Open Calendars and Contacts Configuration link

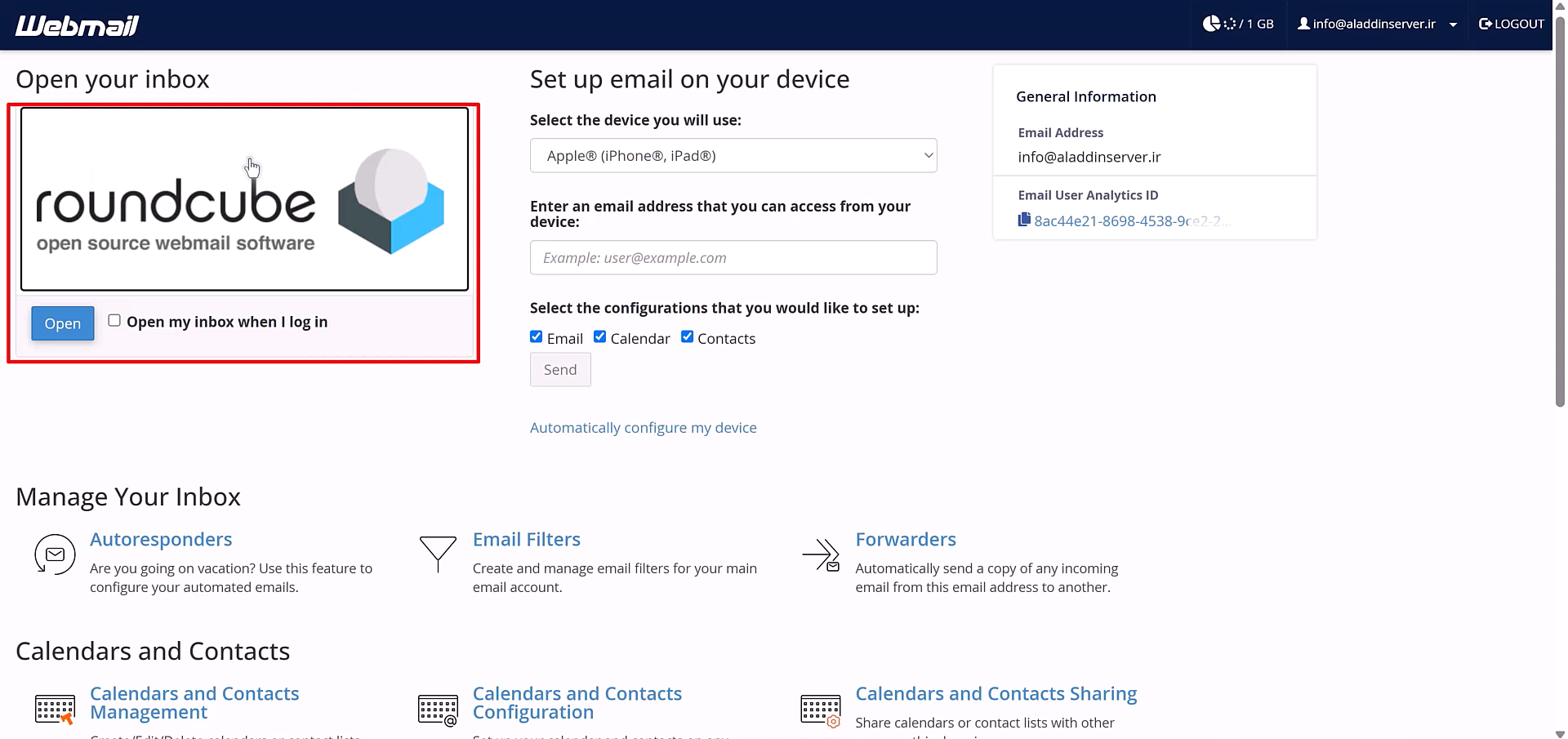click(577, 703)
